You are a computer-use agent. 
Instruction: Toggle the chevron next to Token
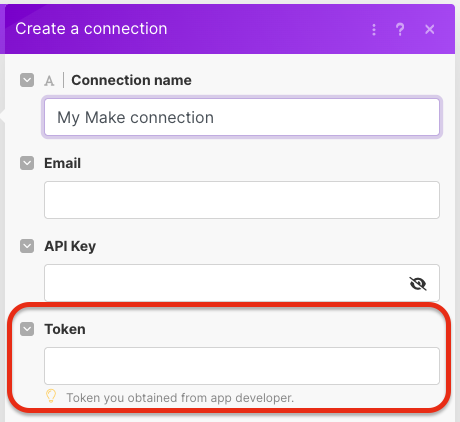(x=27, y=329)
